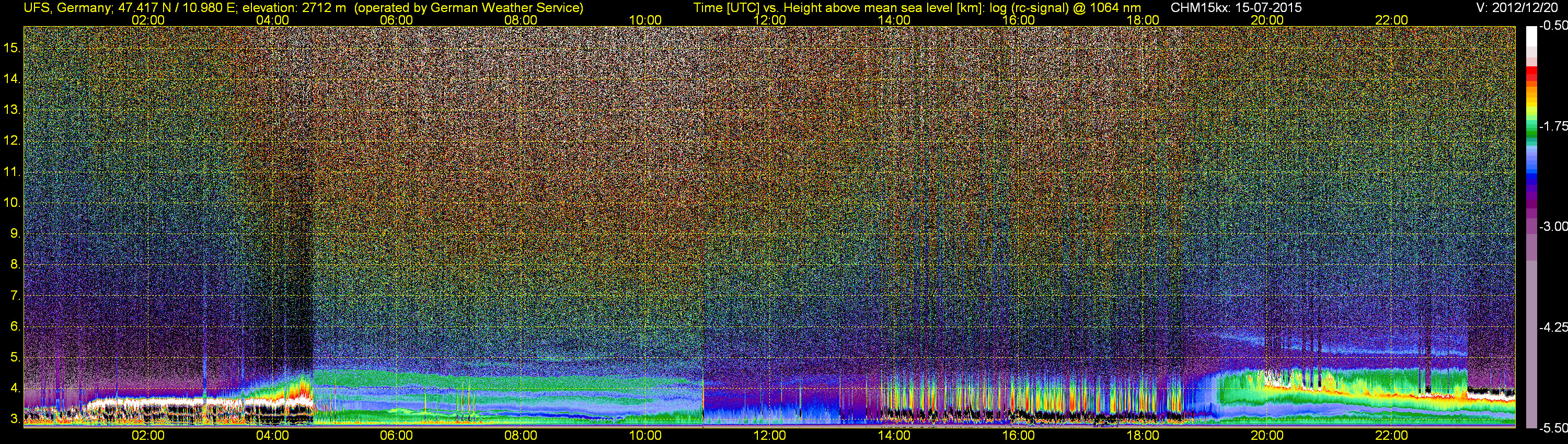Click the 15. km height axis label

point(12,48)
